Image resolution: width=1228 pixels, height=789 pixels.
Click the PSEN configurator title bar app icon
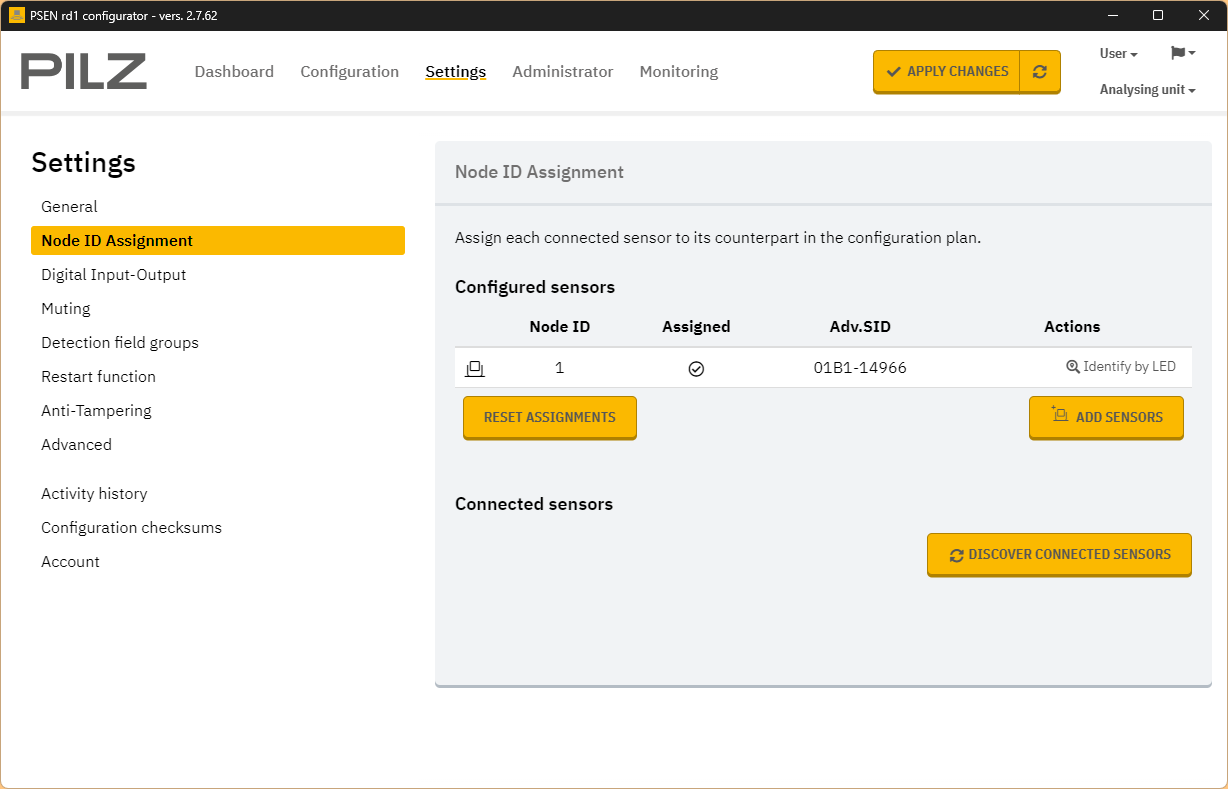click(17, 15)
